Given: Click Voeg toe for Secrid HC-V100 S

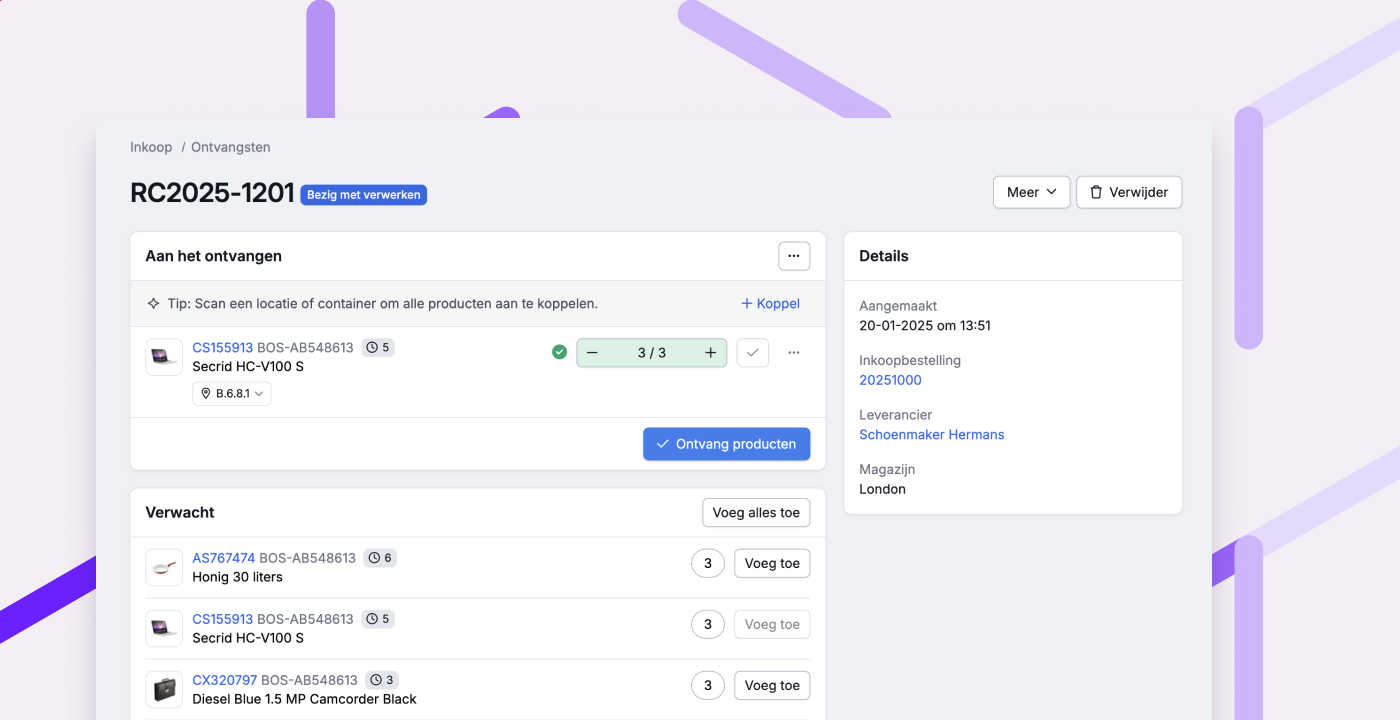Looking at the screenshot, I should point(772,625).
